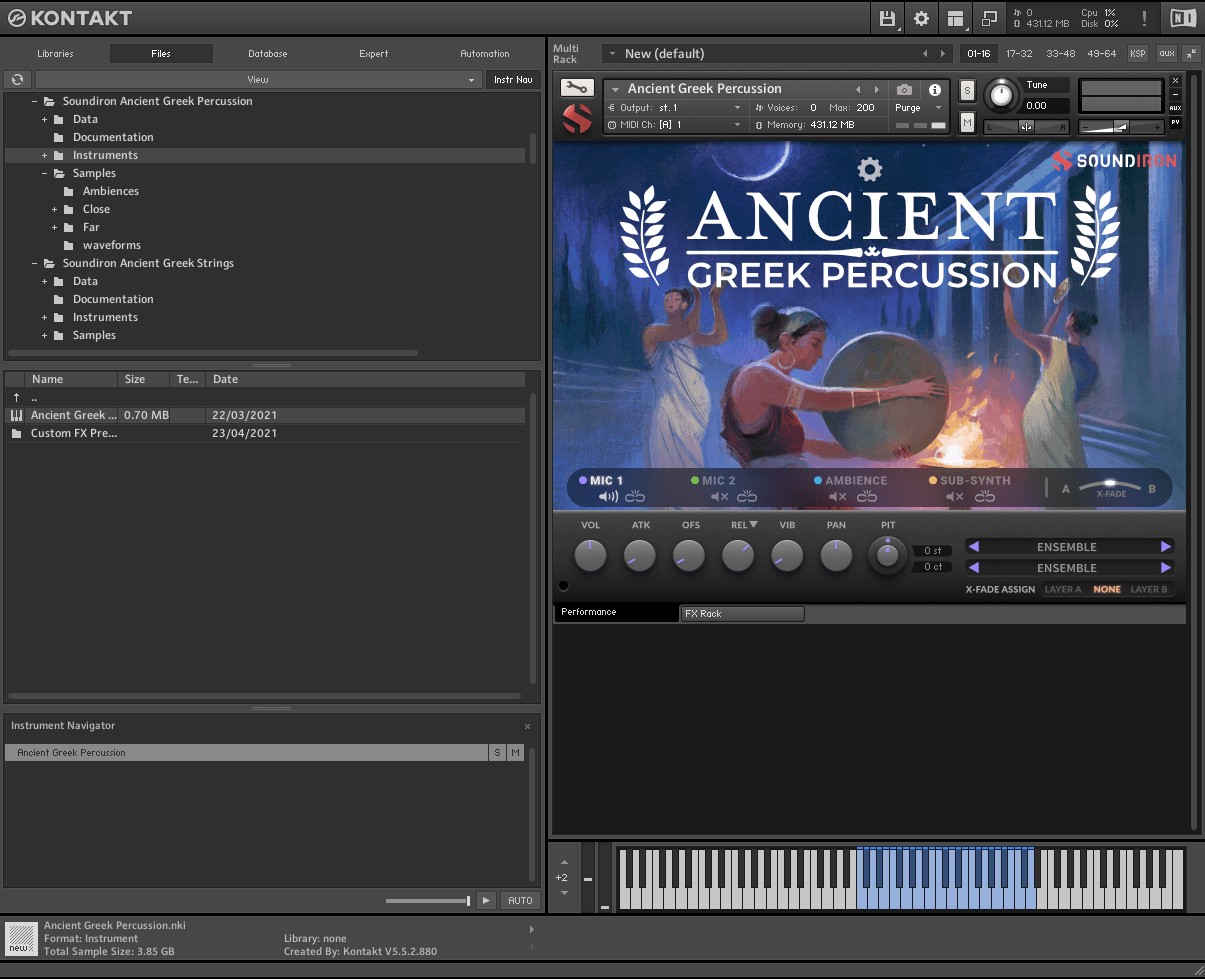Click the rack minimize arrows icon

pyautogui.click(x=1191, y=54)
